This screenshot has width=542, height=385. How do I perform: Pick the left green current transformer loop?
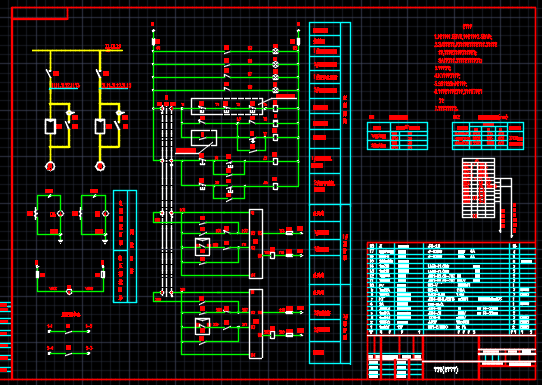point(49,215)
